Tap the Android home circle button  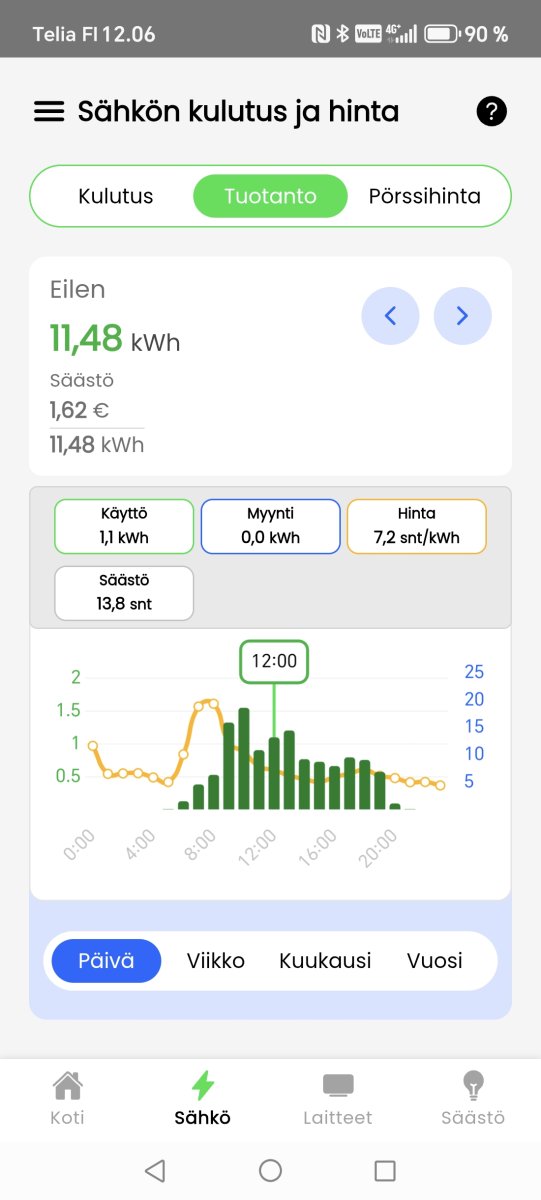270,1171
